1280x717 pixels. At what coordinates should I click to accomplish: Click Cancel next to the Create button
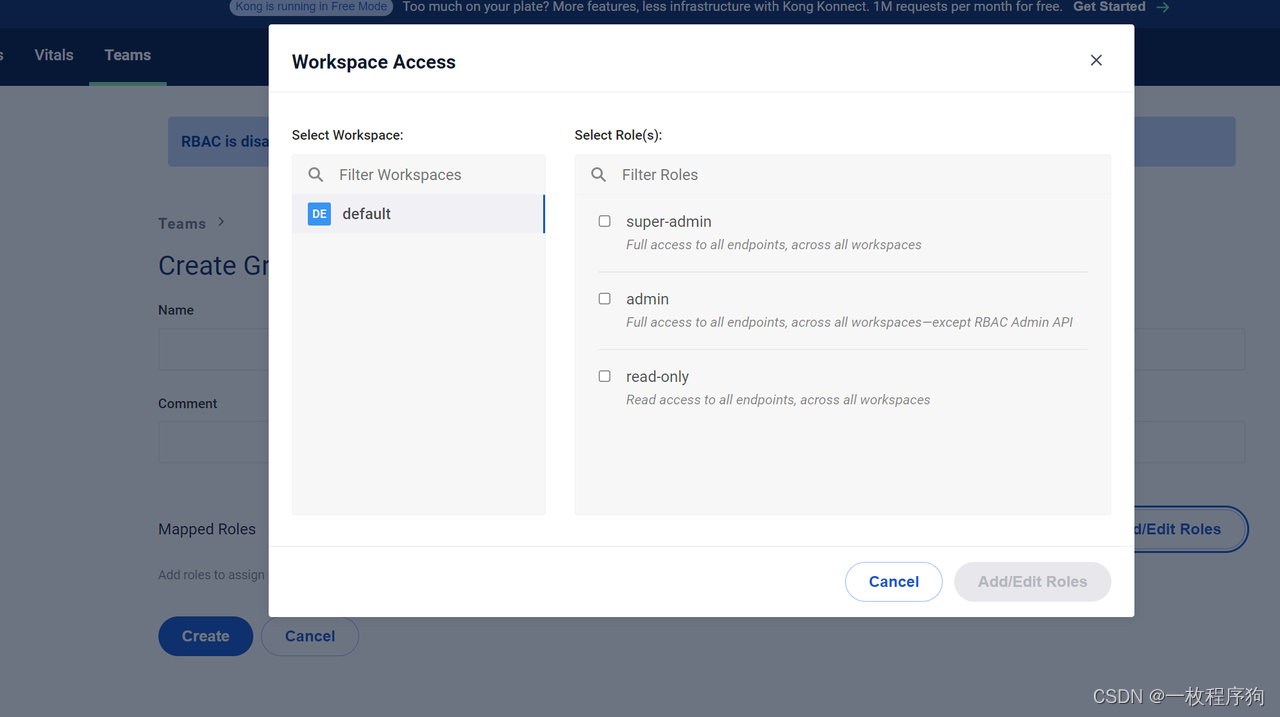[x=310, y=636]
